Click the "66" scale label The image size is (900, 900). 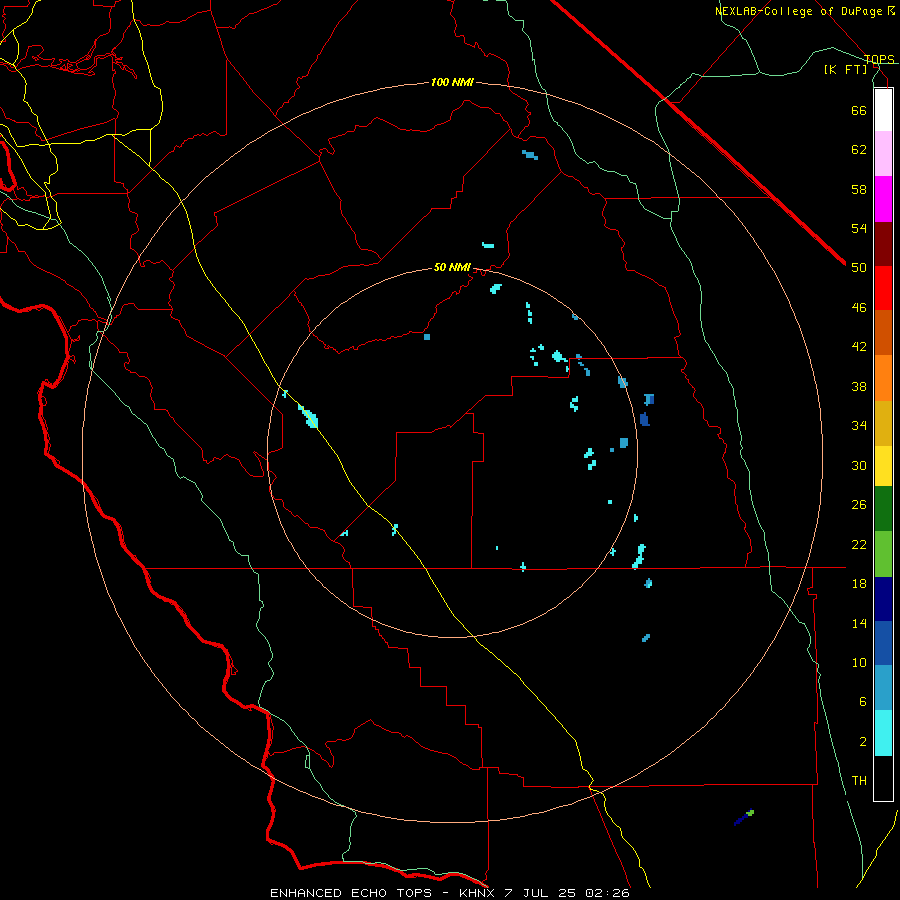[x=859, y=110]
